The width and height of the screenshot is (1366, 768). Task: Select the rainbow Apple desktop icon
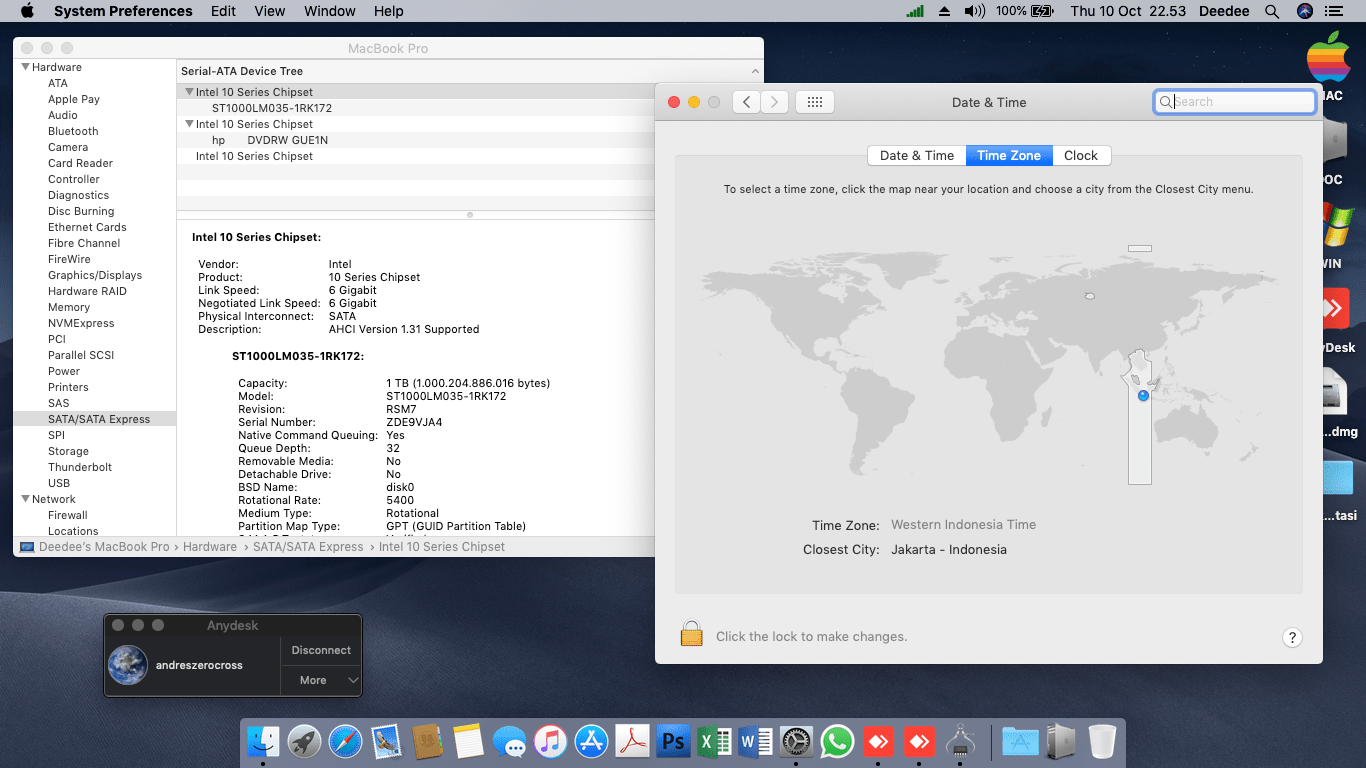[x=1329, y=58]
